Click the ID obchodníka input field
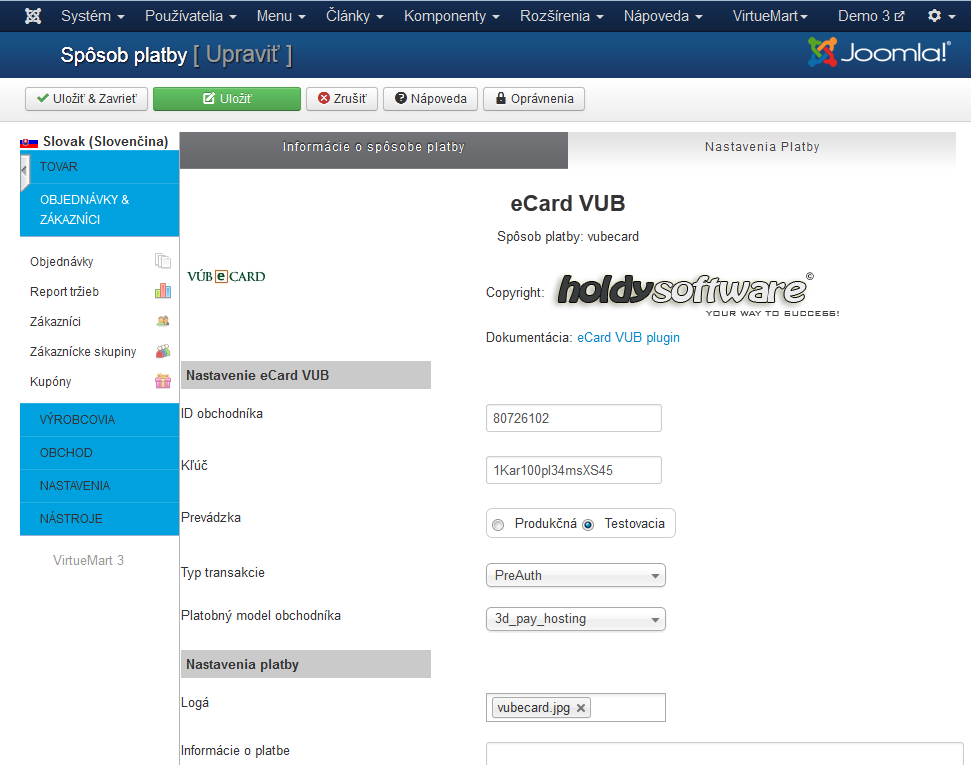This screenshot has height=765, width=971. tap(573, 418)
